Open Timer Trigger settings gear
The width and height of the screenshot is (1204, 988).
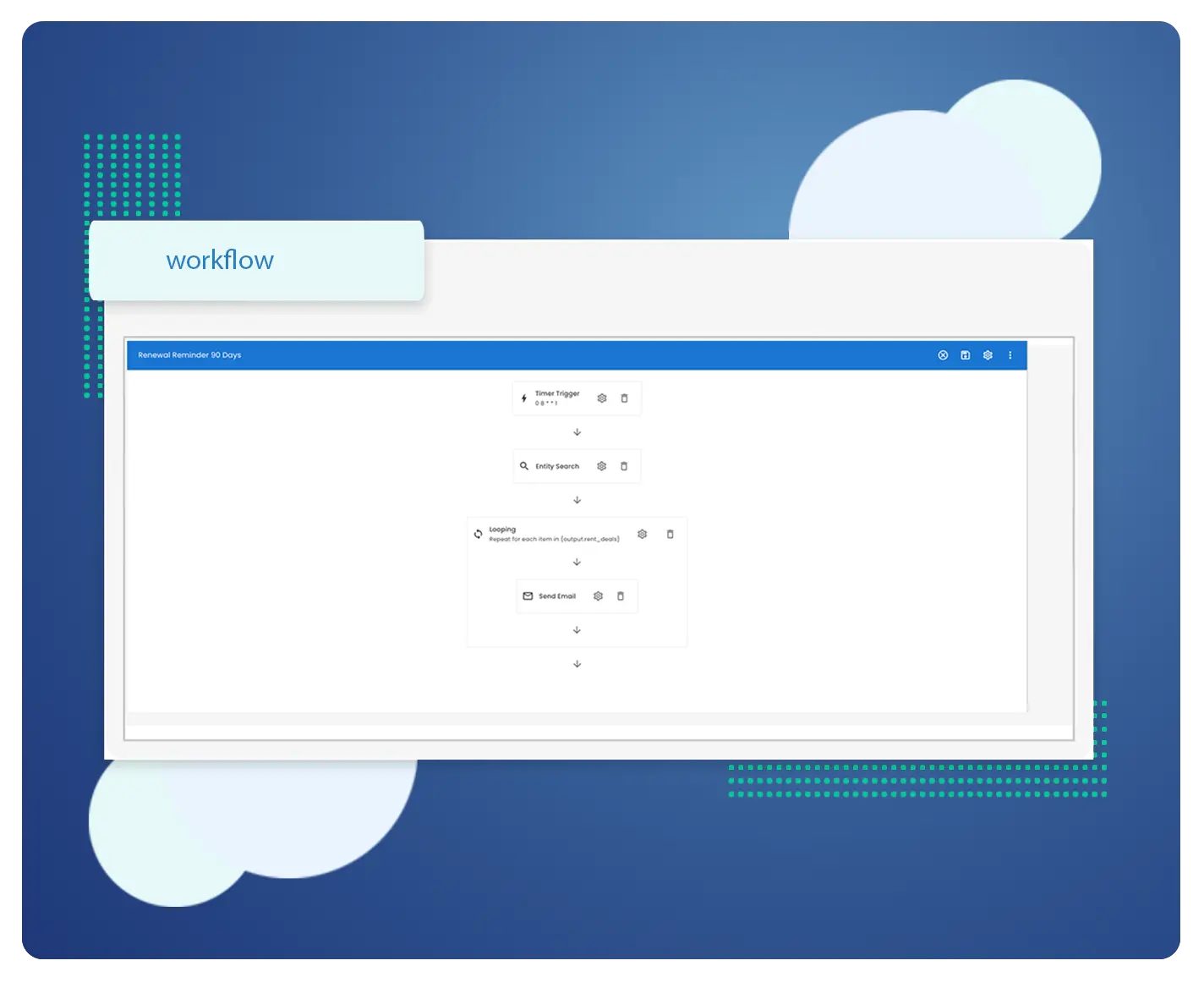point(602,398)
